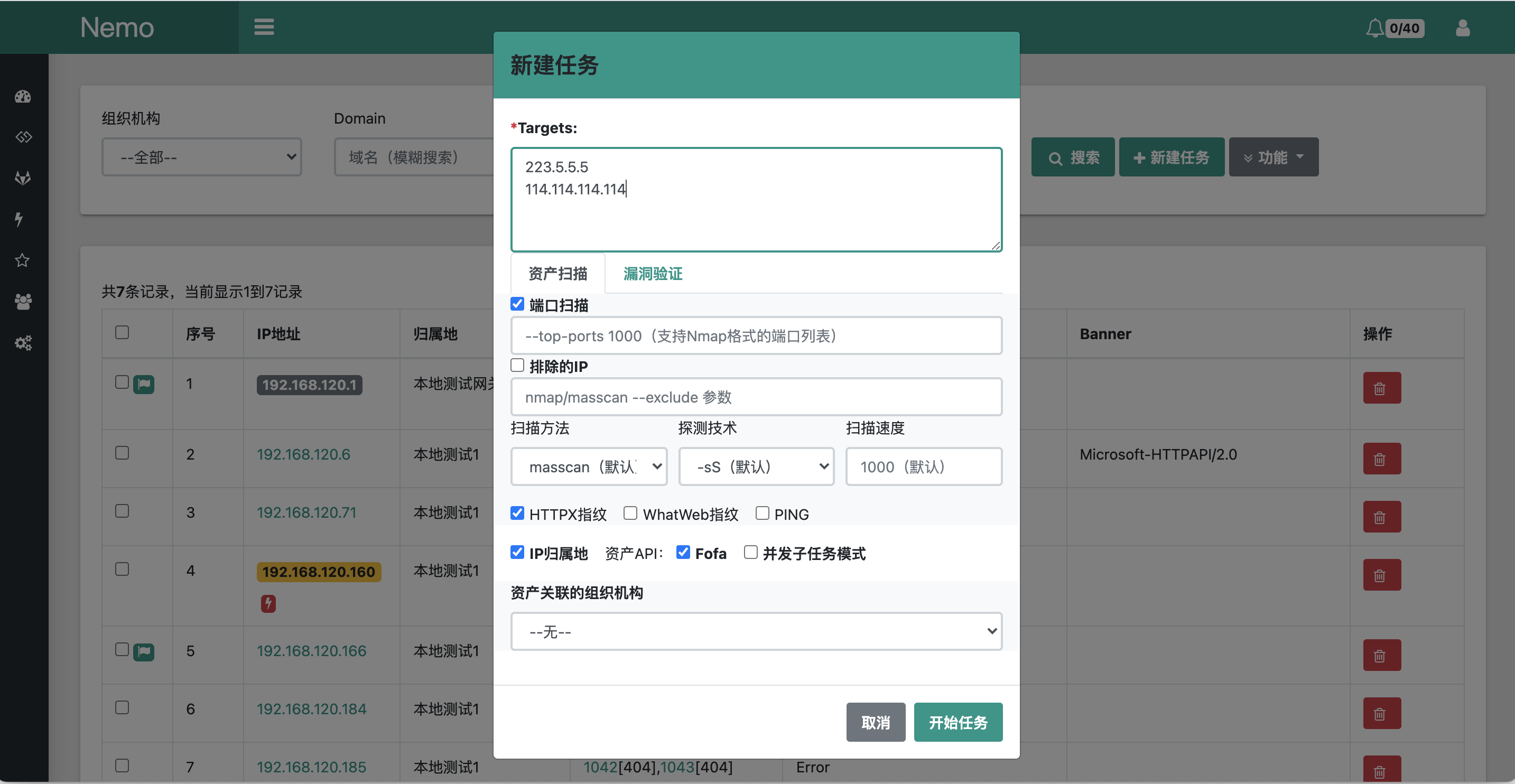This screenshot has width=1515, height=784.
Task: Click the star icon in sidebar
Action: point(22,260)
